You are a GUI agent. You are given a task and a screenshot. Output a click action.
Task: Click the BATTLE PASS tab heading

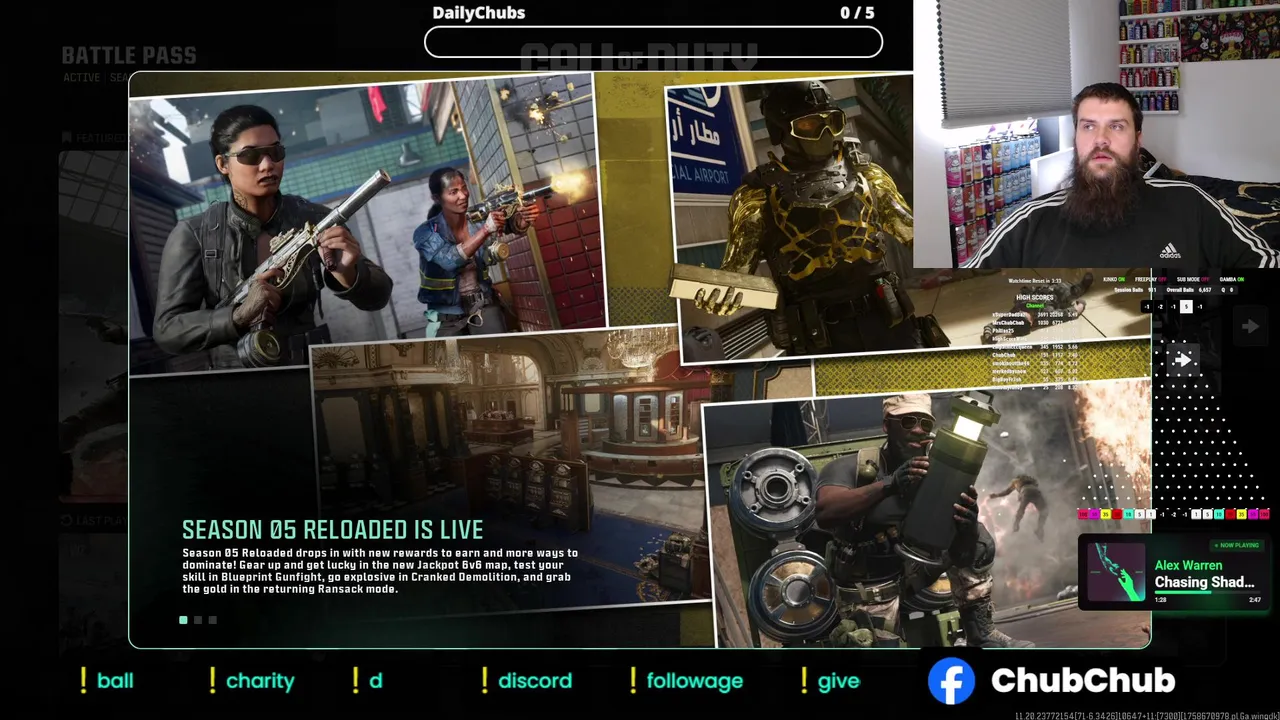click(129, 56)
